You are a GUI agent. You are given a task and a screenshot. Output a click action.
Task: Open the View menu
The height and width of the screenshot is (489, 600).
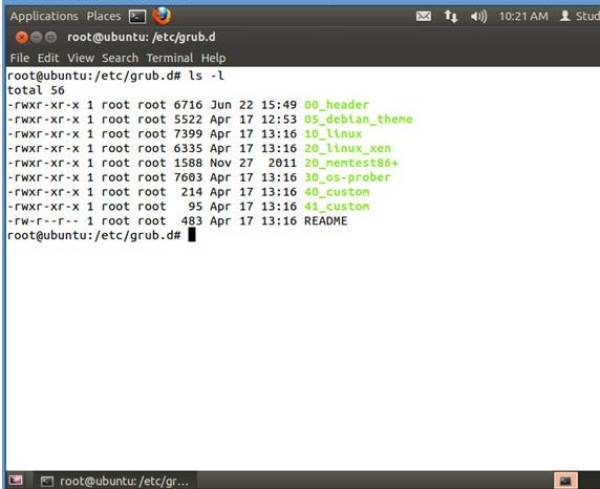click(79, 58)
